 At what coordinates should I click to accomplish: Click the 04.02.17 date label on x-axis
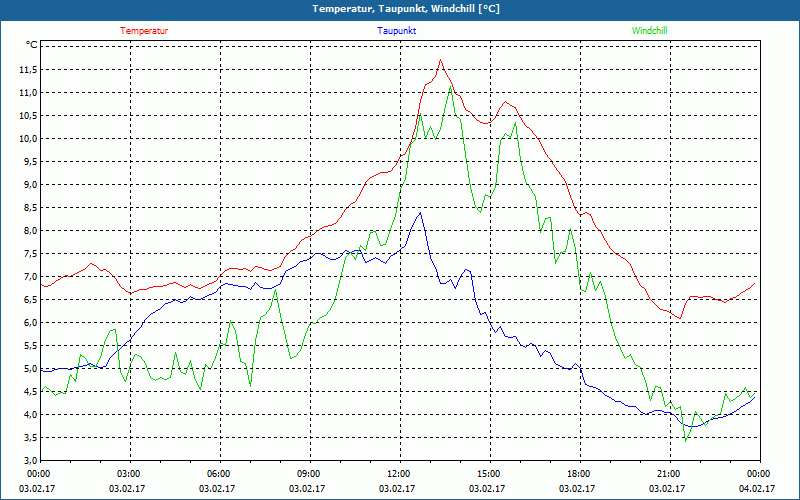757,488
